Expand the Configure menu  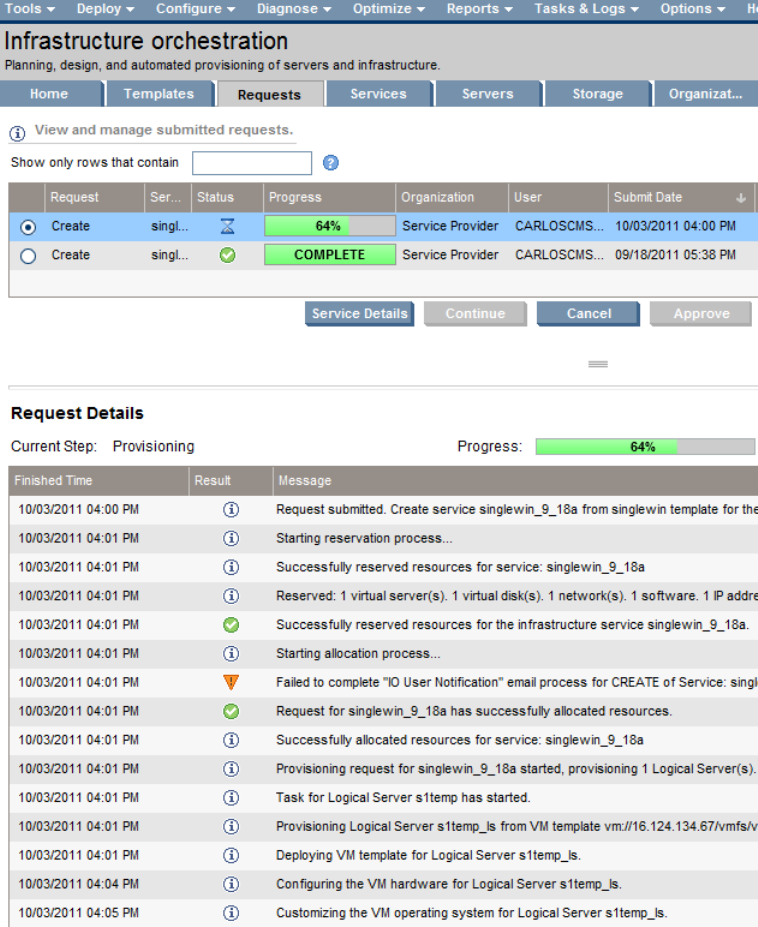(x=195, y=9)
